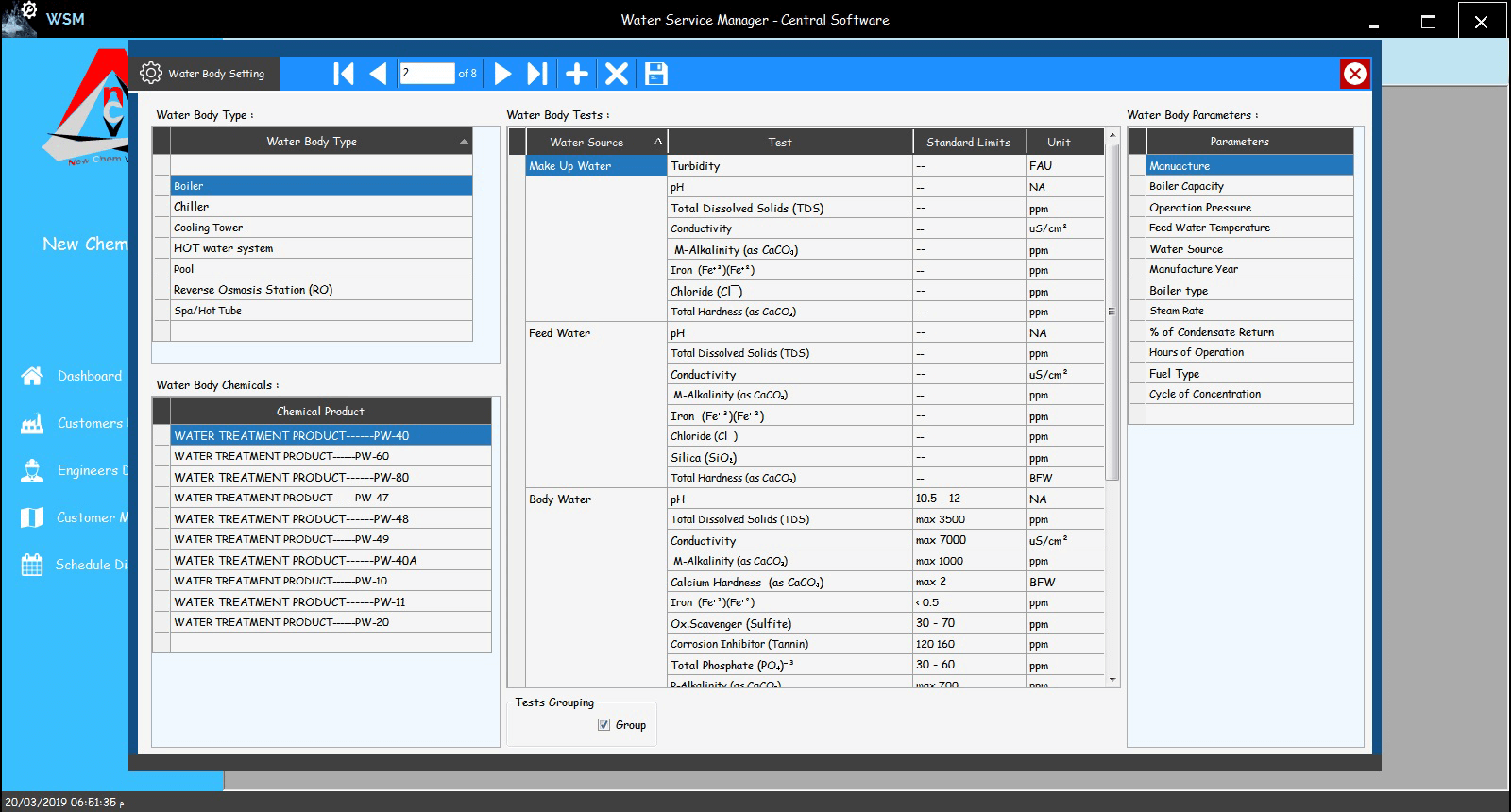The height and width of the screenshot is (812, 1511).
Task: Click the Schedule icon in the sidebar
Action: pyautogui.click(x=32, y=565)
